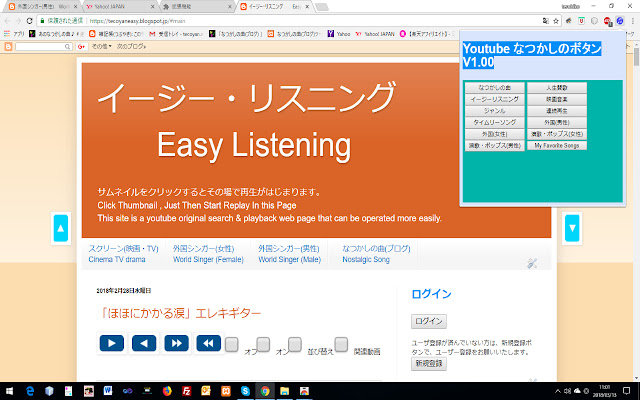The image size is (640, 400).
Task: Open 「ほほにかかる涙」エレキギター post title
Action: point(180,313)
